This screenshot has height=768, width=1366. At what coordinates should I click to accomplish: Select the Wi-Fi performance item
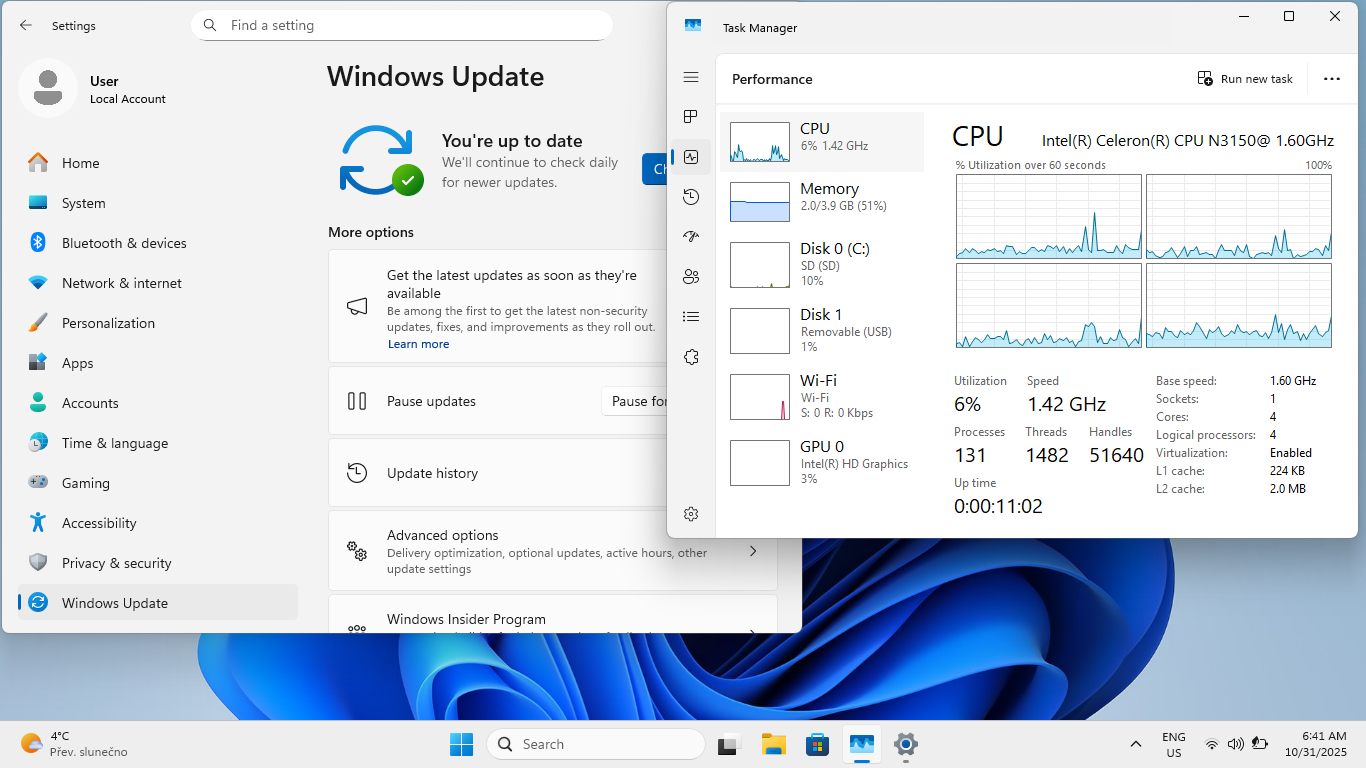point(822,396)
